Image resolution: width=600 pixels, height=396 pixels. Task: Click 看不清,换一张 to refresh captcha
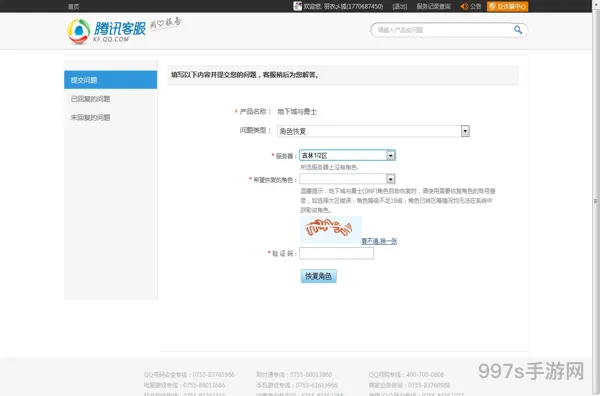click(379, 241)
